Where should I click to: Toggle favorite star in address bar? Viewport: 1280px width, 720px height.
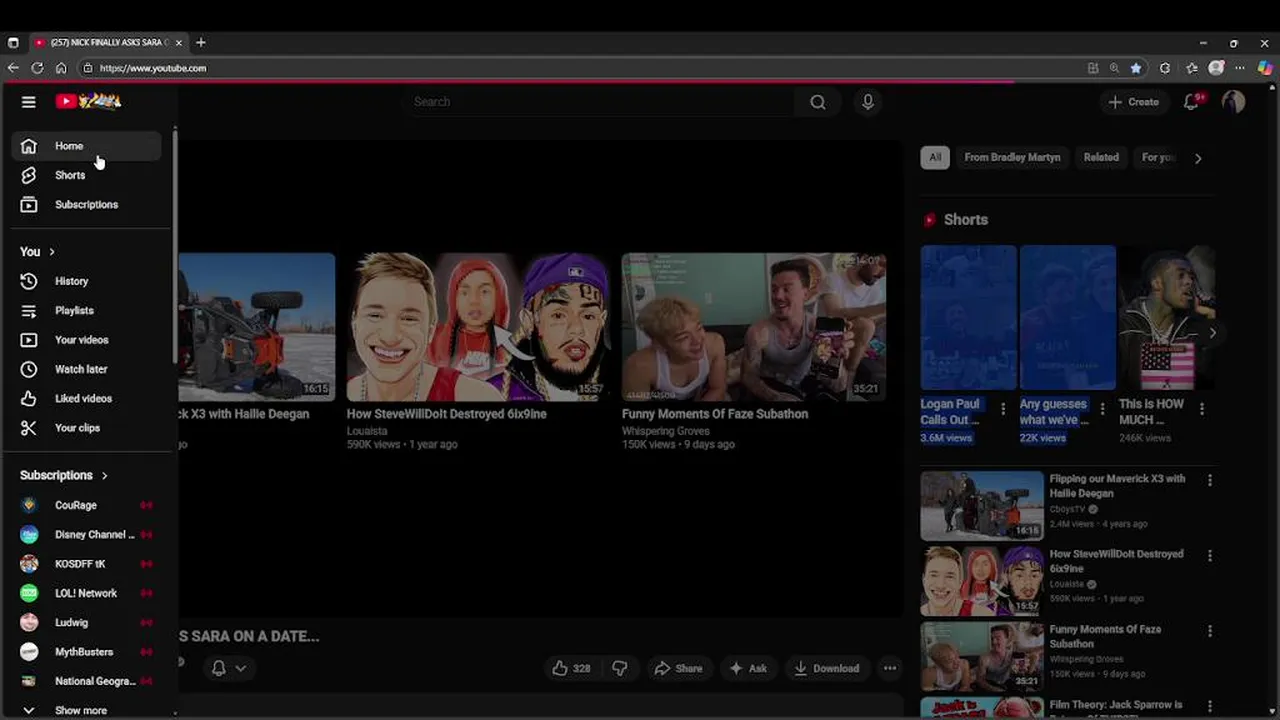[1136, 68]
